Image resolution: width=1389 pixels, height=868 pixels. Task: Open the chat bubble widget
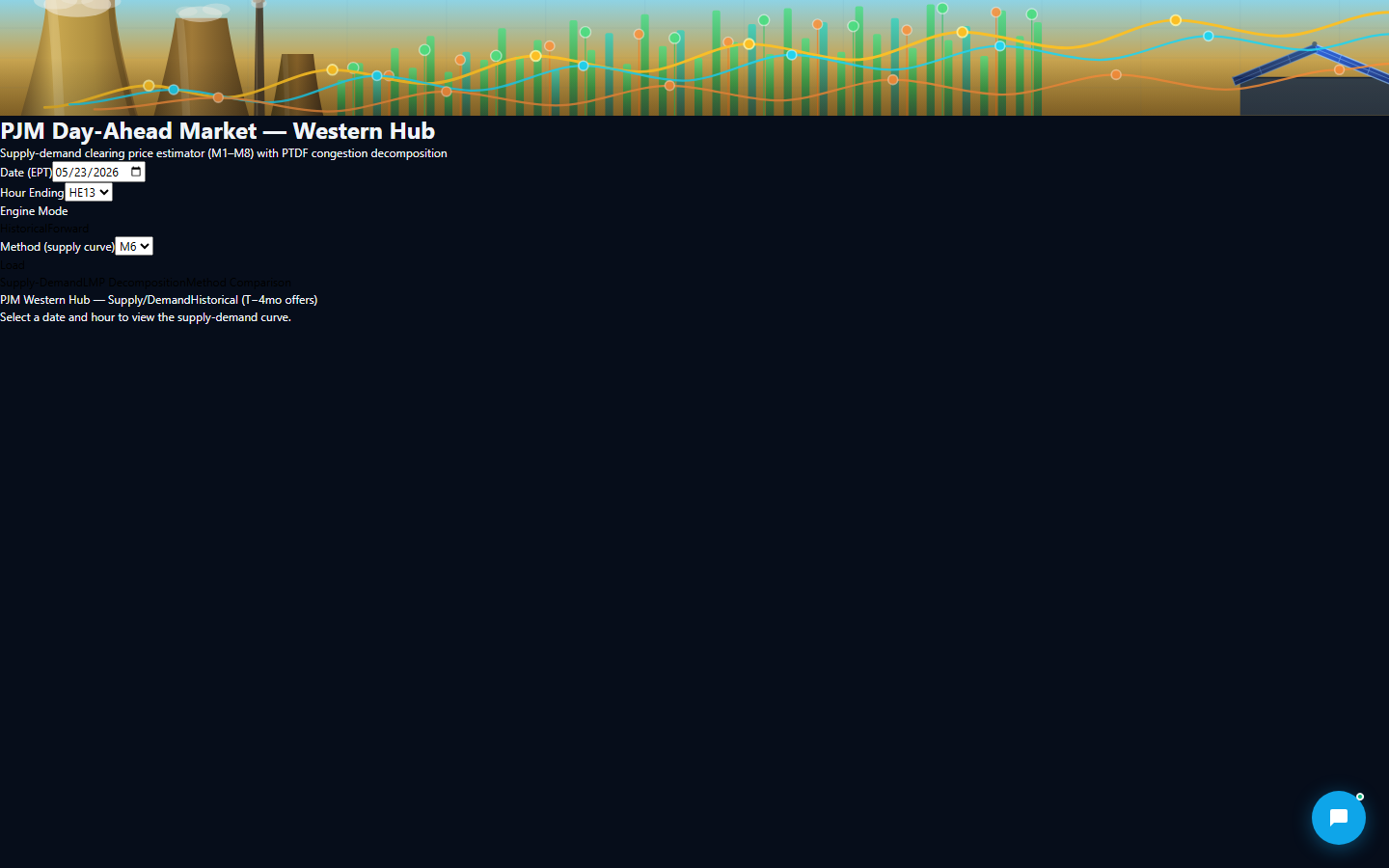(x=1338, y=818)
